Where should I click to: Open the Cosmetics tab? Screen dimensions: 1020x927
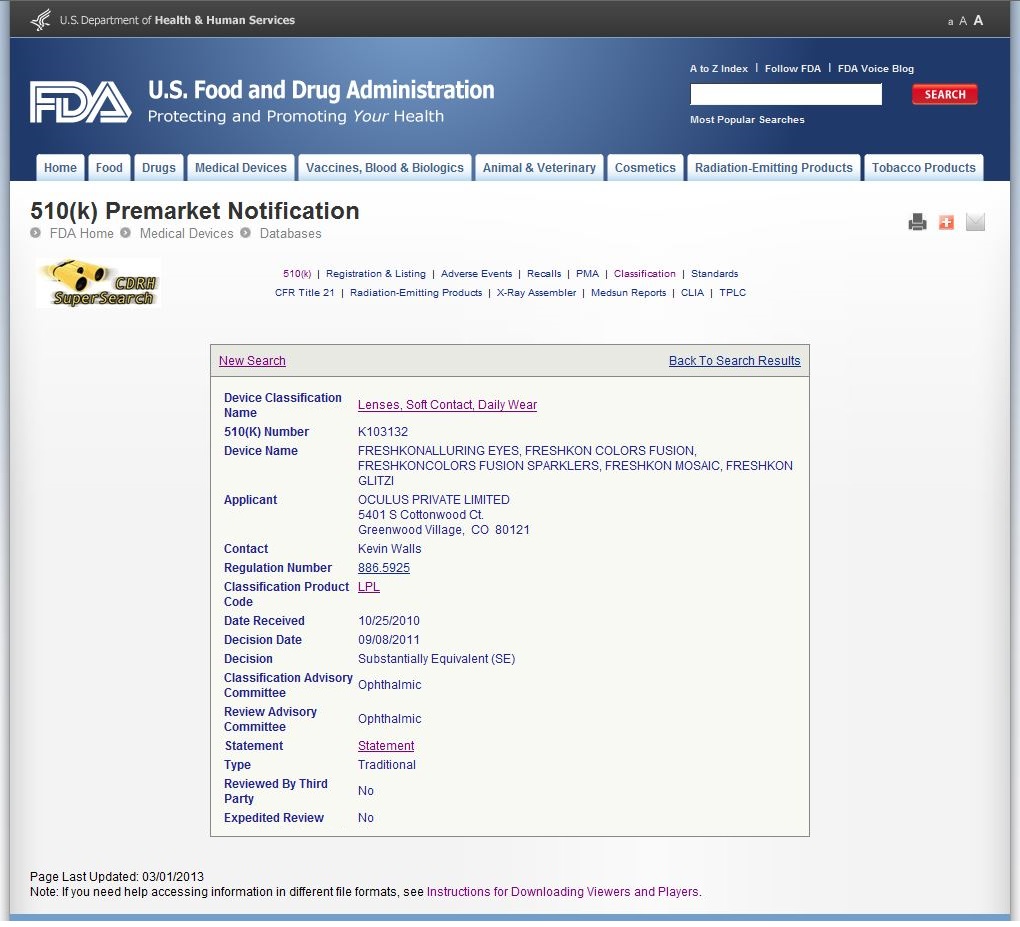645,168
